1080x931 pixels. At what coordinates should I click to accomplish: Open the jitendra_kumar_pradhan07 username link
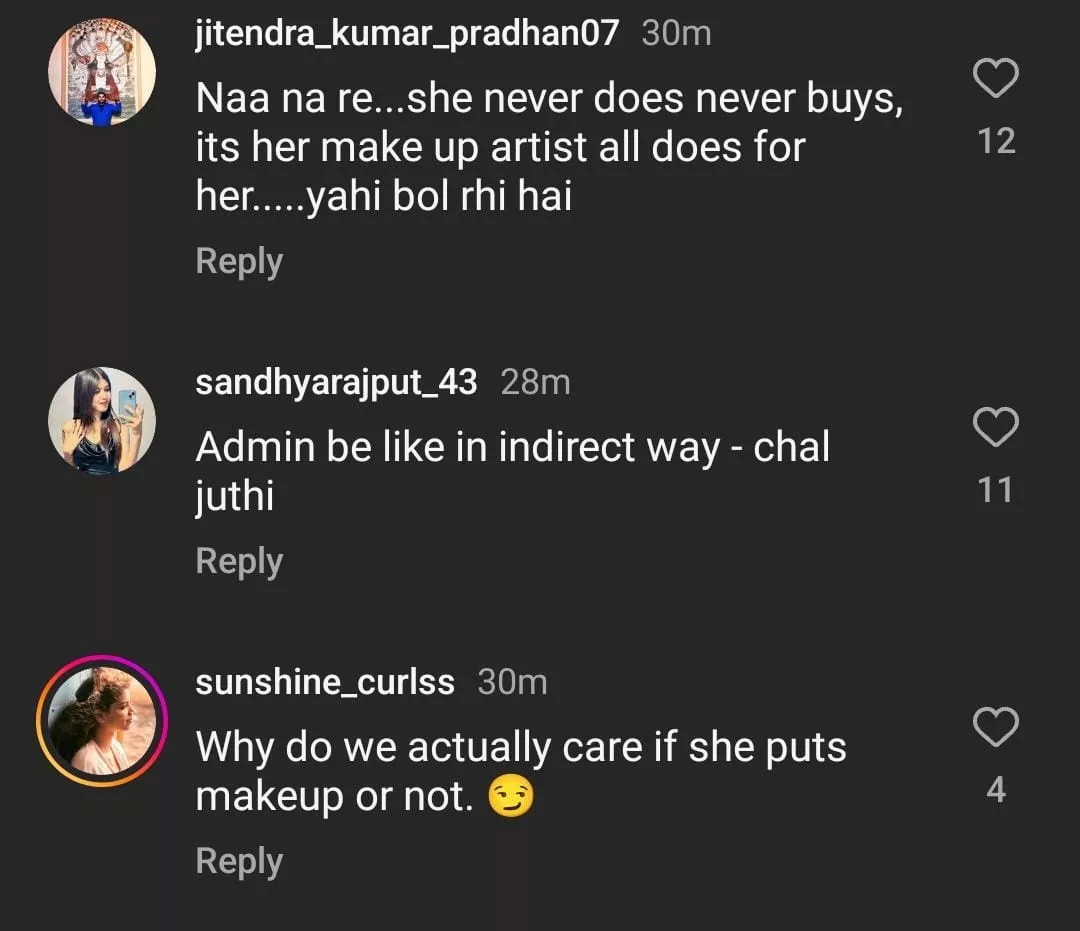point(407,33)
